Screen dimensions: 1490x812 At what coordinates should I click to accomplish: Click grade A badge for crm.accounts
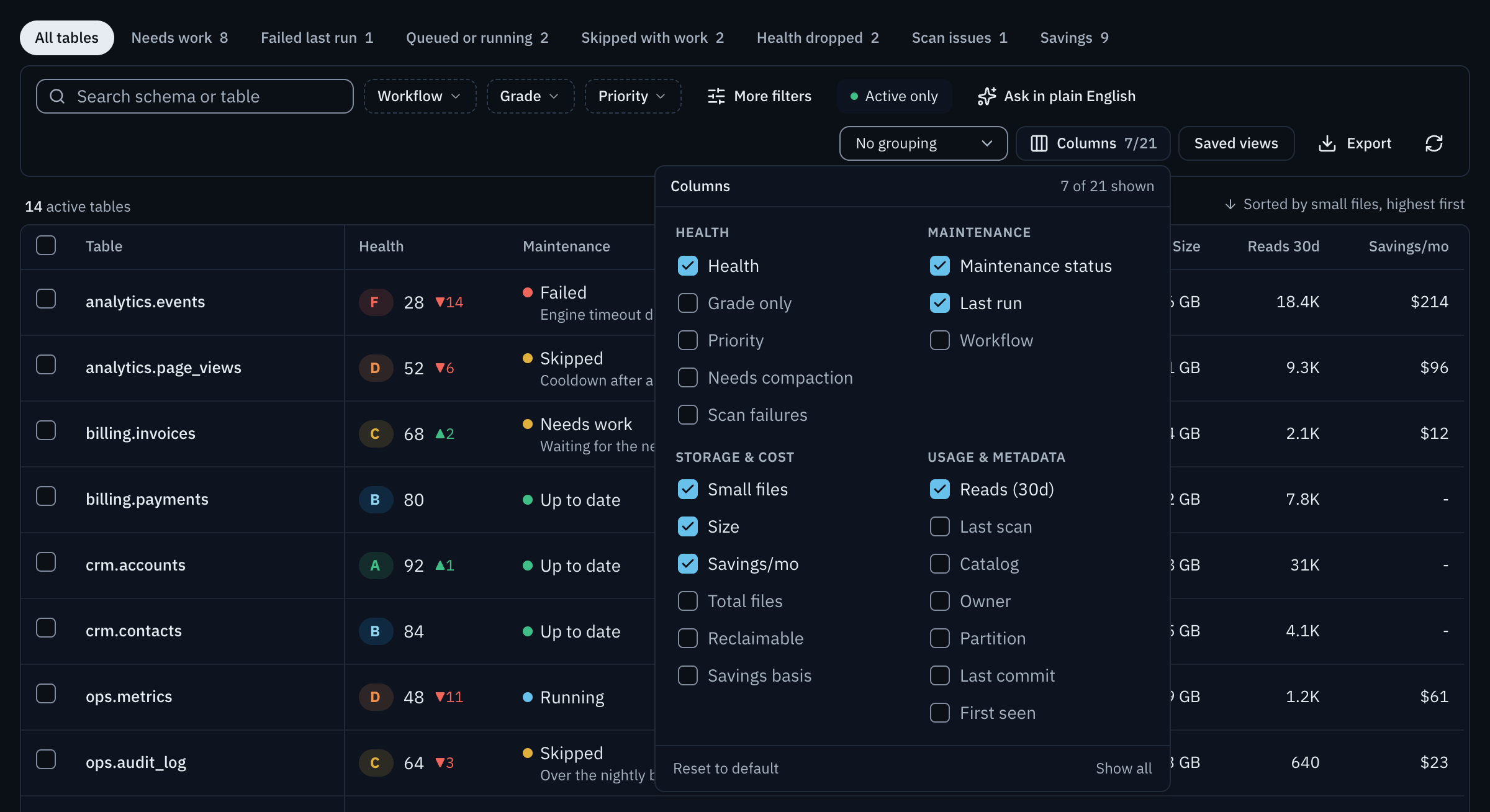tap(375, 566)
